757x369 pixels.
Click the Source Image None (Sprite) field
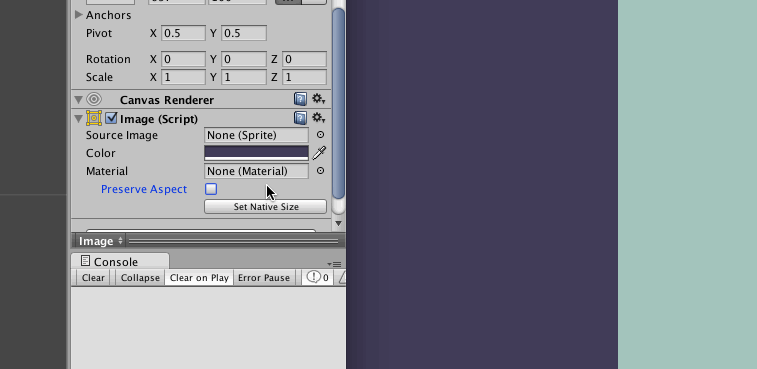pos(256,135)
